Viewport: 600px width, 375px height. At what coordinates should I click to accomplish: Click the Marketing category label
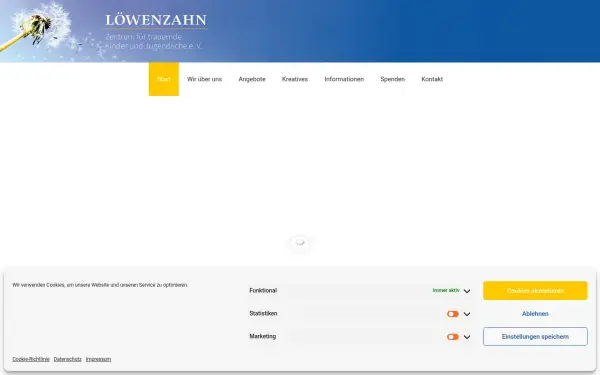pyautogui.click(x=262, y=336)
